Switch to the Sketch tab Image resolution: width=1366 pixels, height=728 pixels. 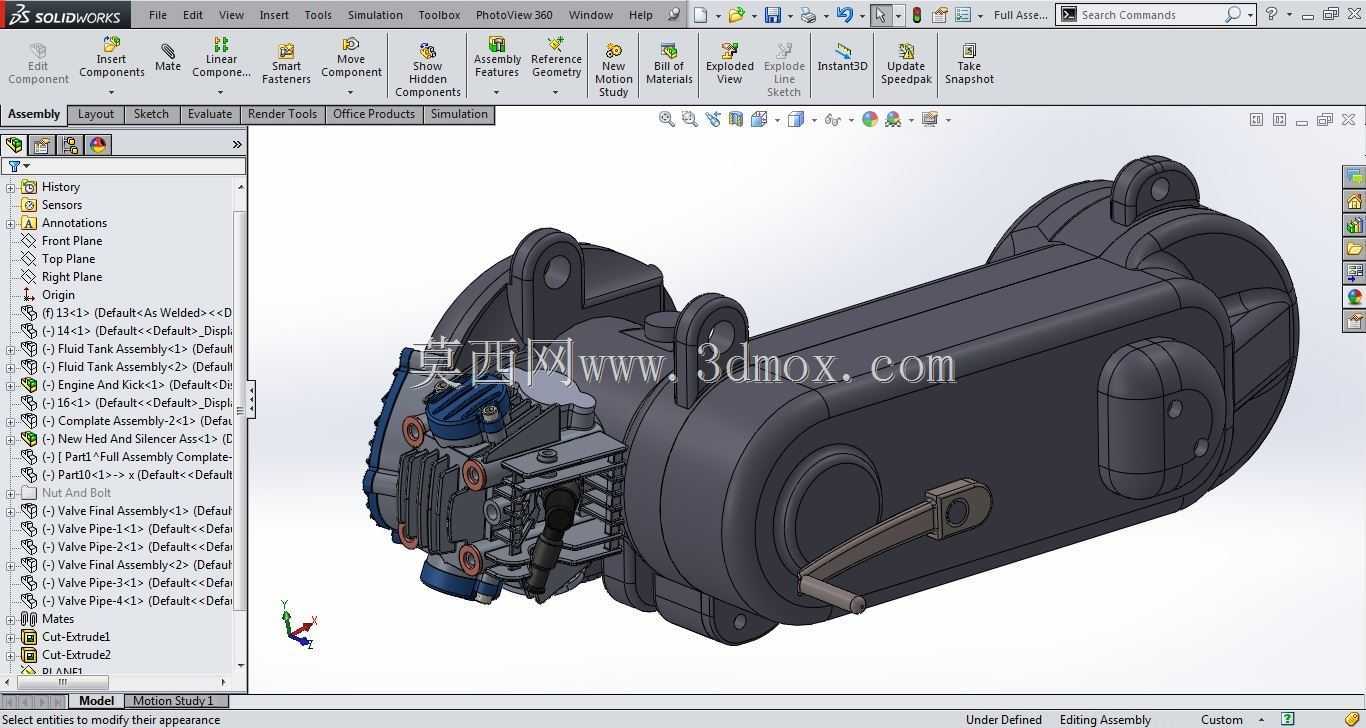pyautogui.click(x=151, y=114)
